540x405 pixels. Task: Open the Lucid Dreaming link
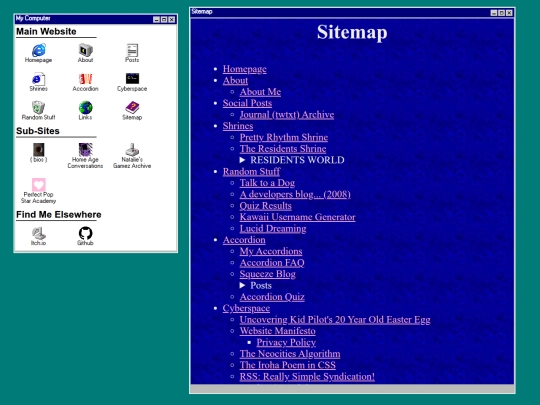click(x=273, y=228)
